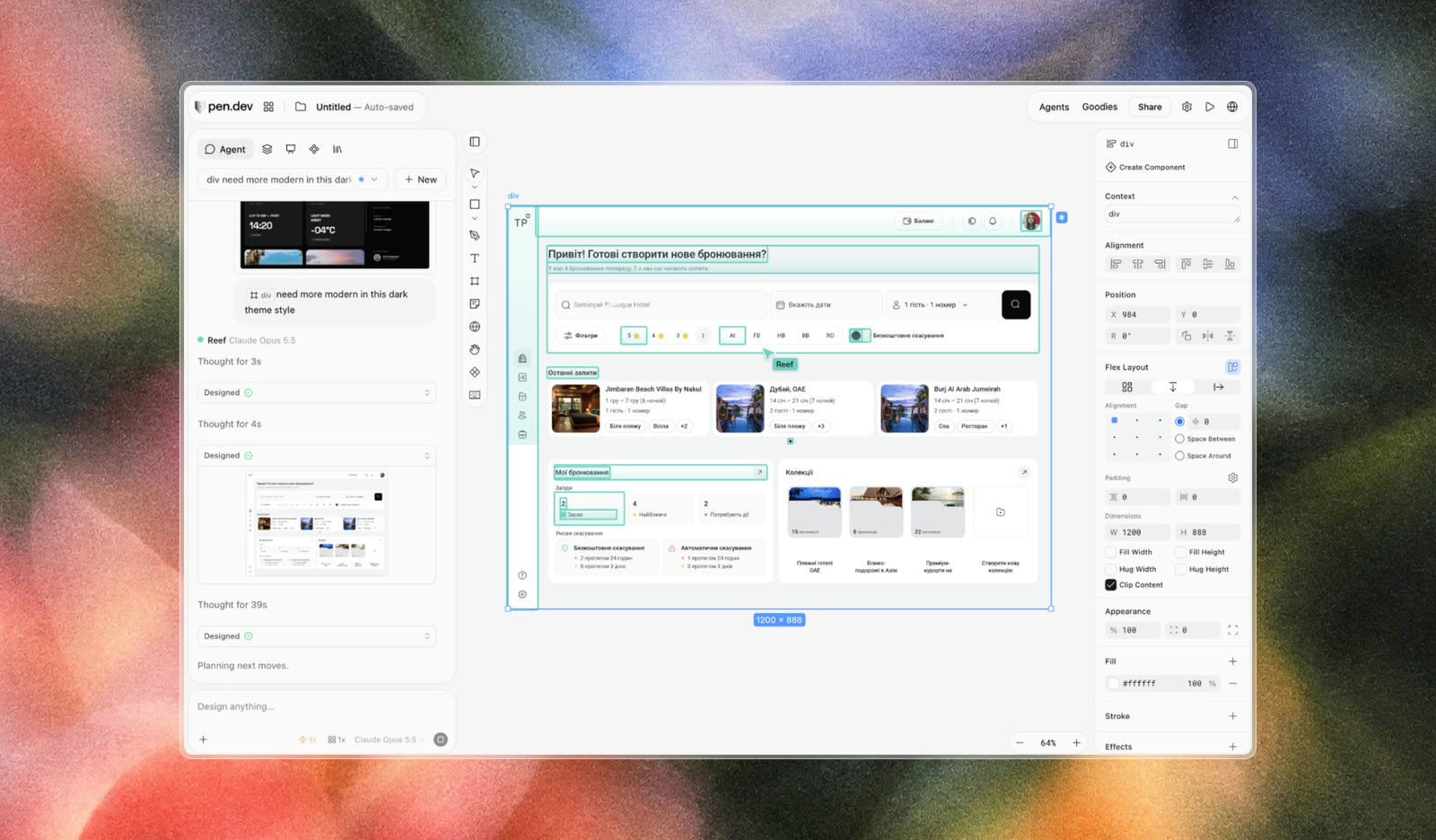This screenshot has width=1436, height=840.
Task: Open the Claude Opus 5.5 model selector
Action: click(390, 739)
